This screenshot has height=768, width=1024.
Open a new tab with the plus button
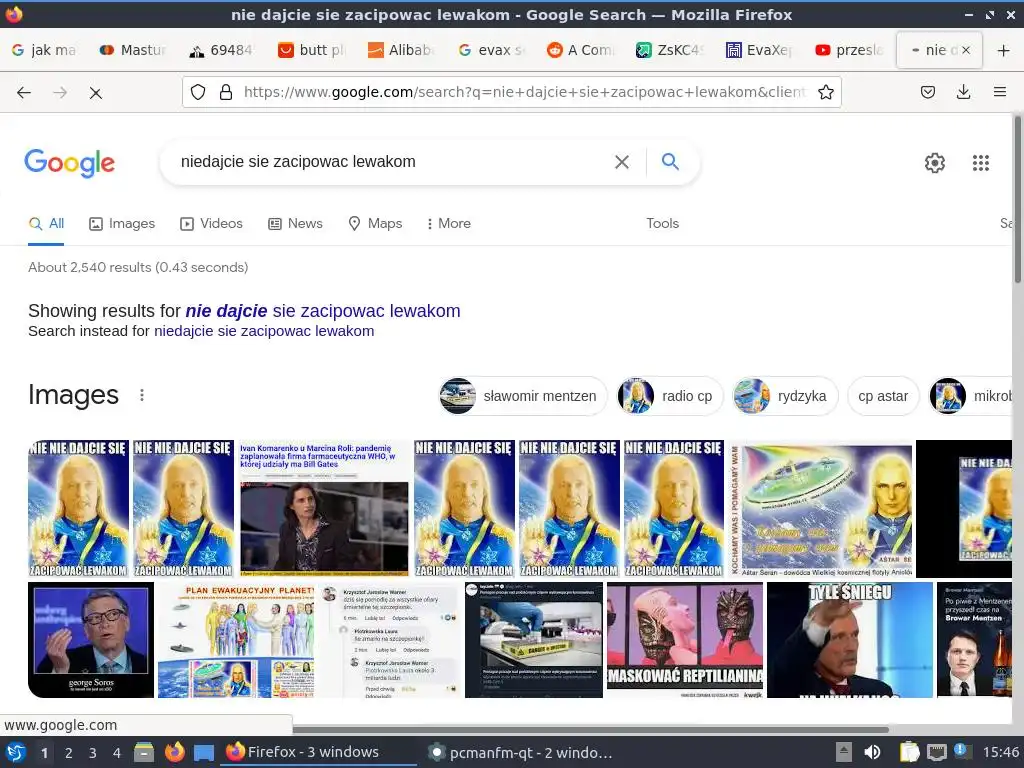pyautogui.click(x=1004, y=50)
